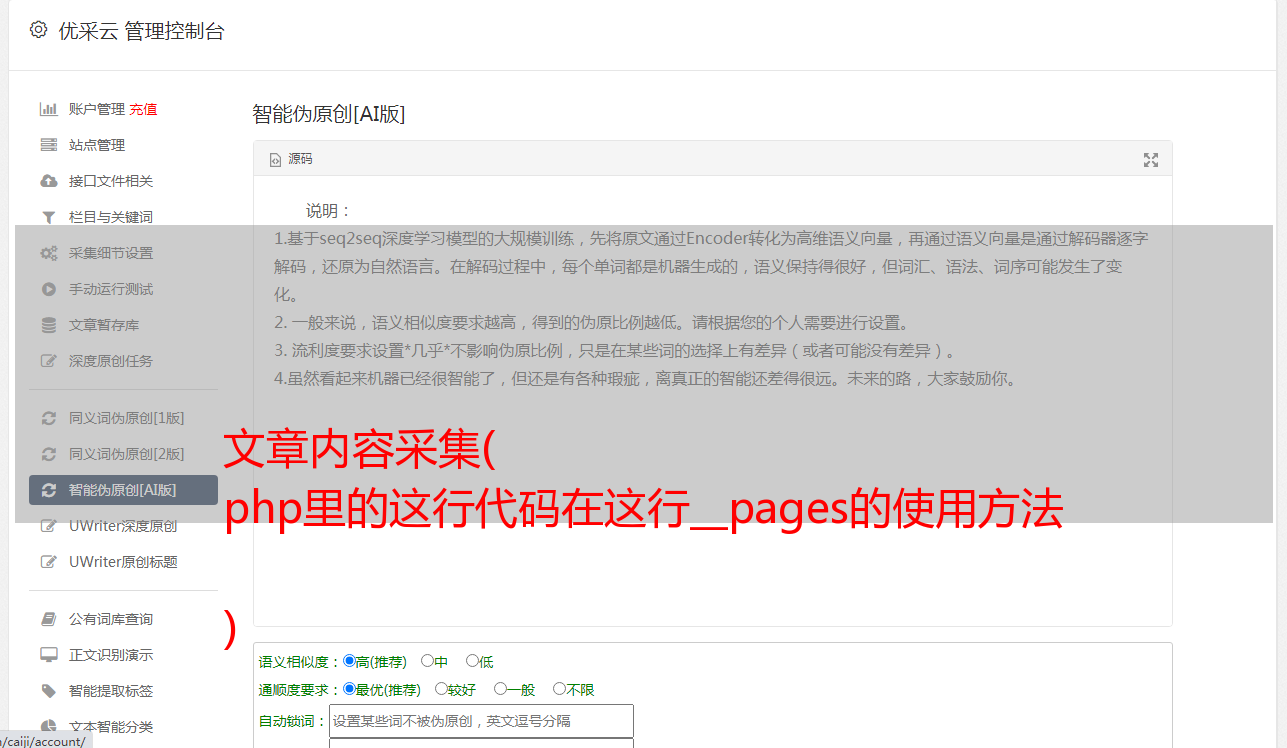Click the gears icon for 采集细节设置

(48, 253)
